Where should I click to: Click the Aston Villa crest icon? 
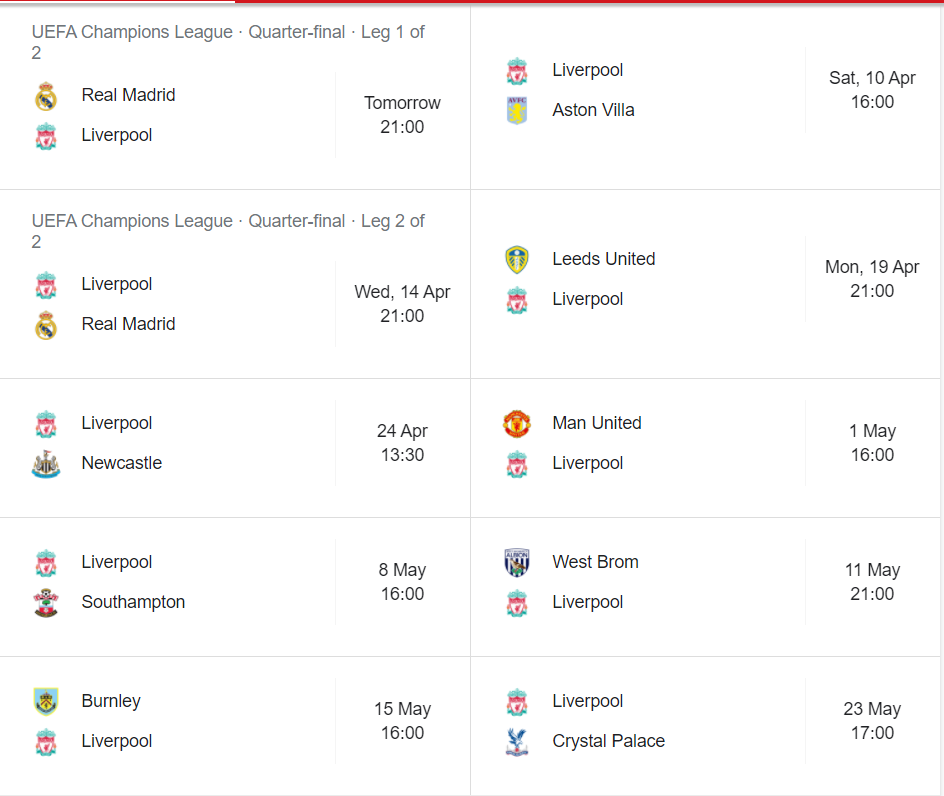(517, 111)
